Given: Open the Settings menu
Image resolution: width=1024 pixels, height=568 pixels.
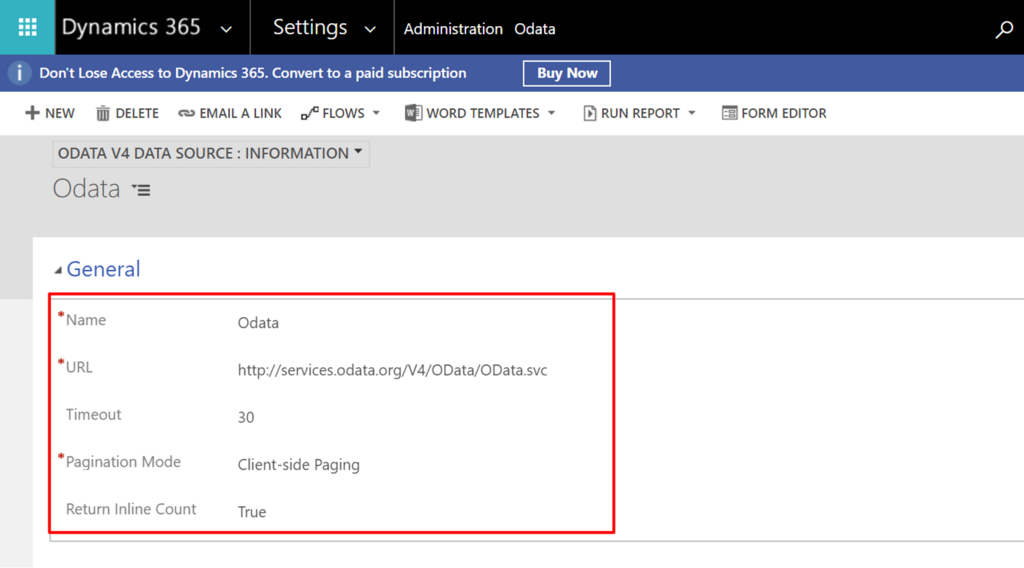Looking at the screenshot, I should 310,27.
